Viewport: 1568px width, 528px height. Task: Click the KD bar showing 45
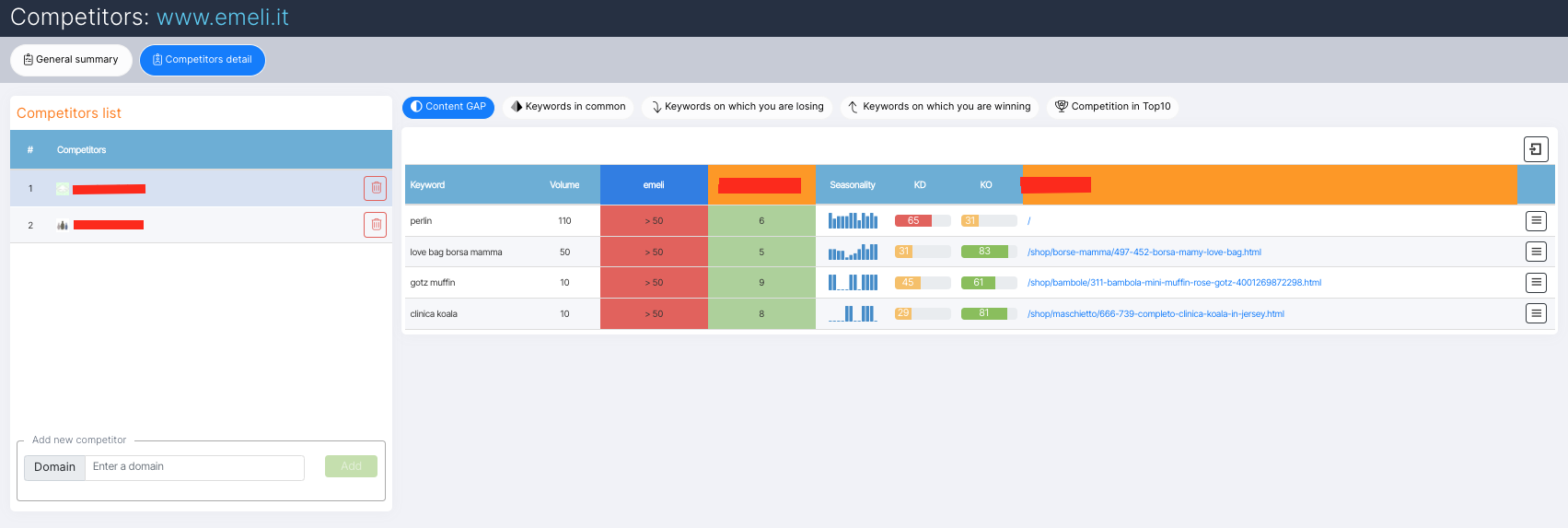click(923, 283)
